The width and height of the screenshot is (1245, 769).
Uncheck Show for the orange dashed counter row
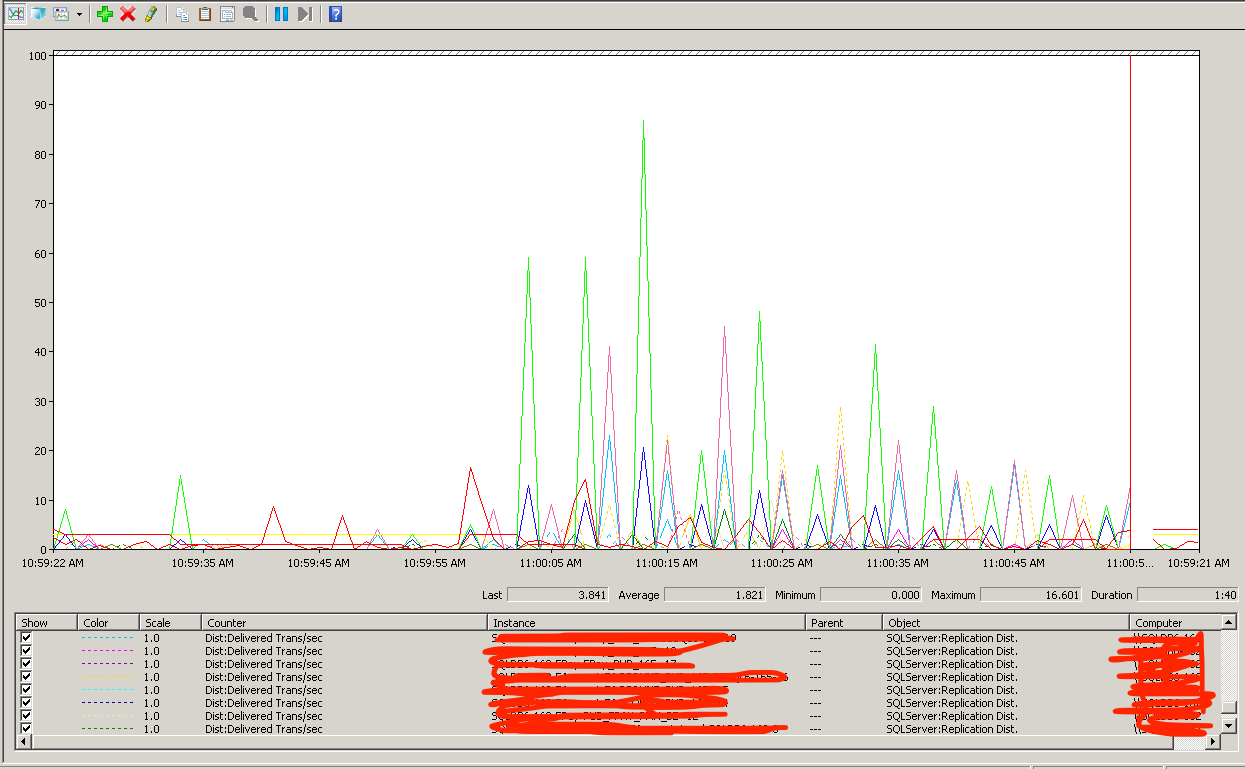click(26, 676)
